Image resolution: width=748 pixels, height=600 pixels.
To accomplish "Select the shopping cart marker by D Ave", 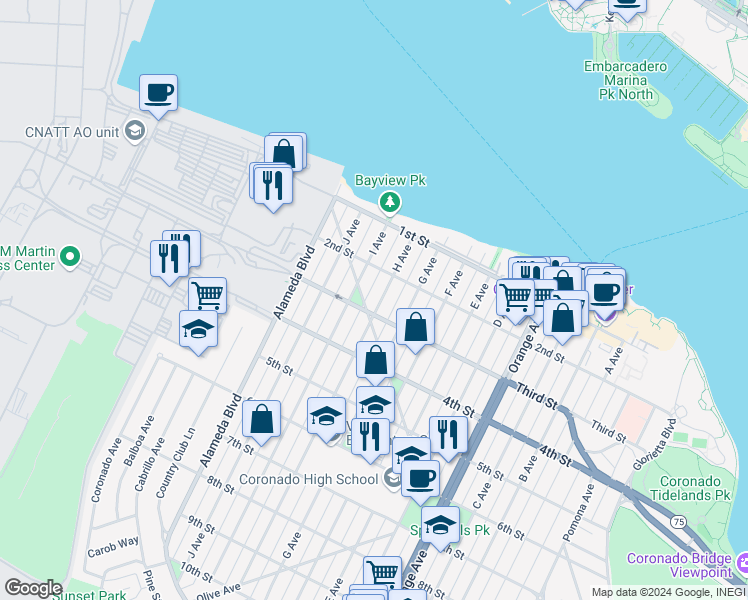I will pos(515,300).
